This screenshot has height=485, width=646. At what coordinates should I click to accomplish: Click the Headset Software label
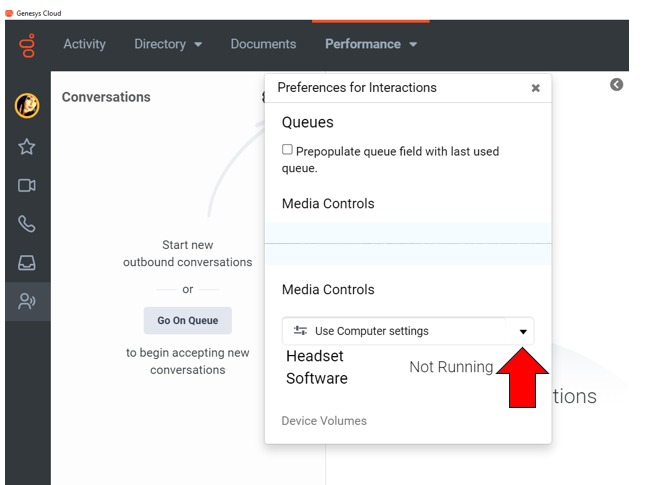317,367
